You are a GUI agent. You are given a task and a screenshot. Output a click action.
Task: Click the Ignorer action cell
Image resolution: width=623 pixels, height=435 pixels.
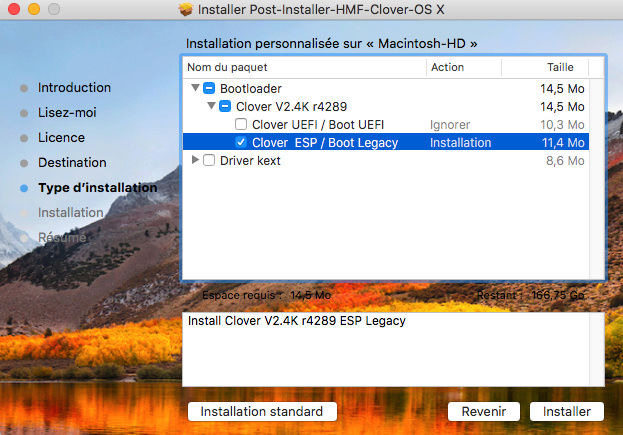[x=450, y=125]
